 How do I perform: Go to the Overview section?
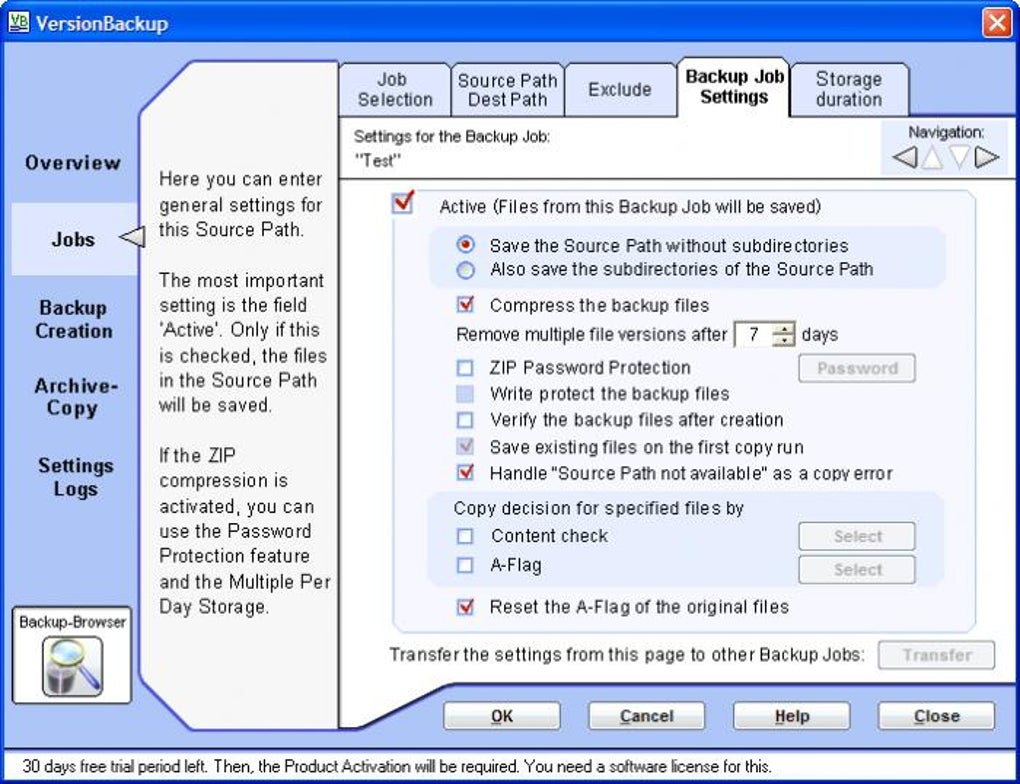pos(73,163)
